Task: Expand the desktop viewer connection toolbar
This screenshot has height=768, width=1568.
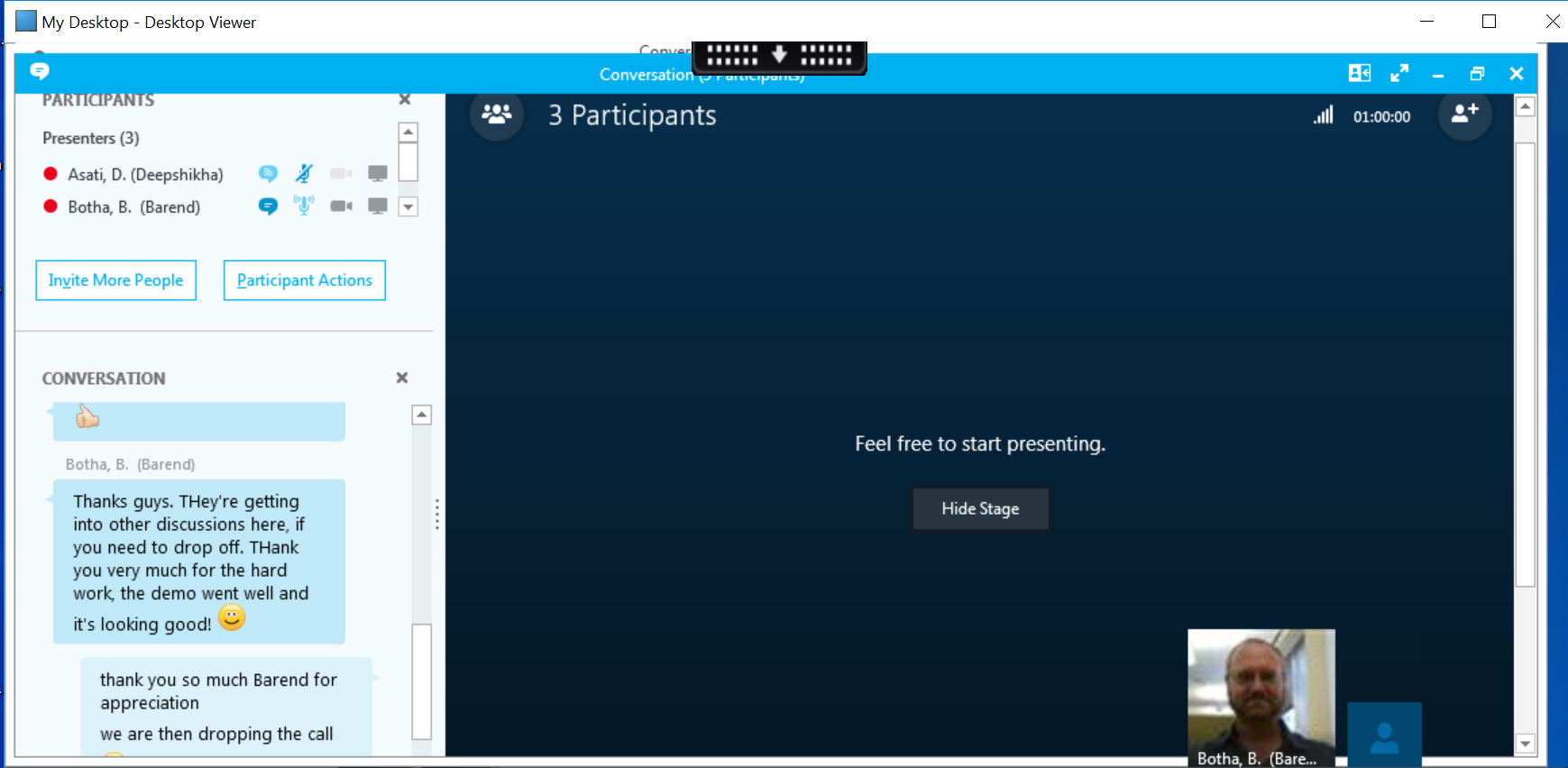Action: point(779,55)
